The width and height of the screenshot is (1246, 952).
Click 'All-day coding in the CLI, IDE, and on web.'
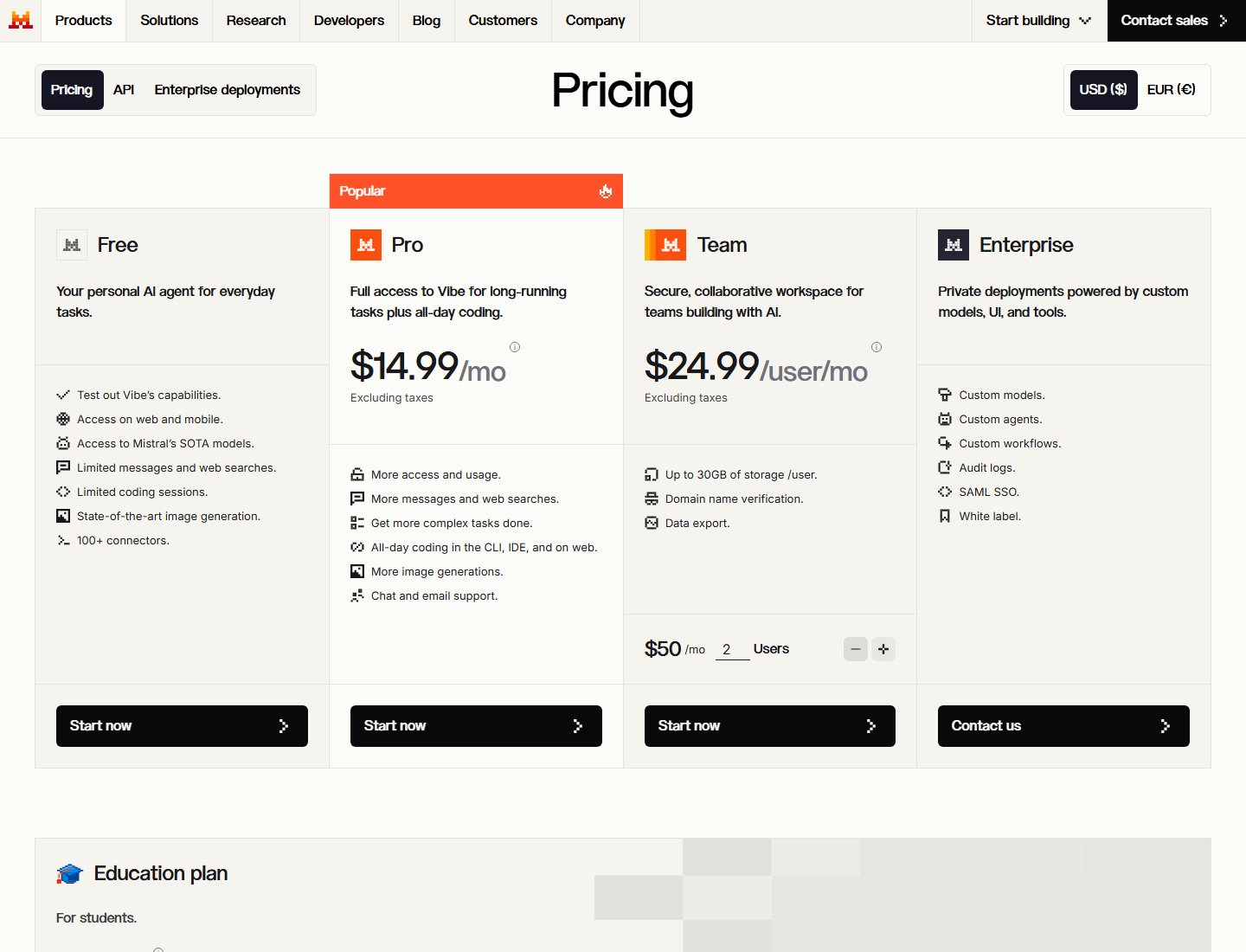click(485, 547)
